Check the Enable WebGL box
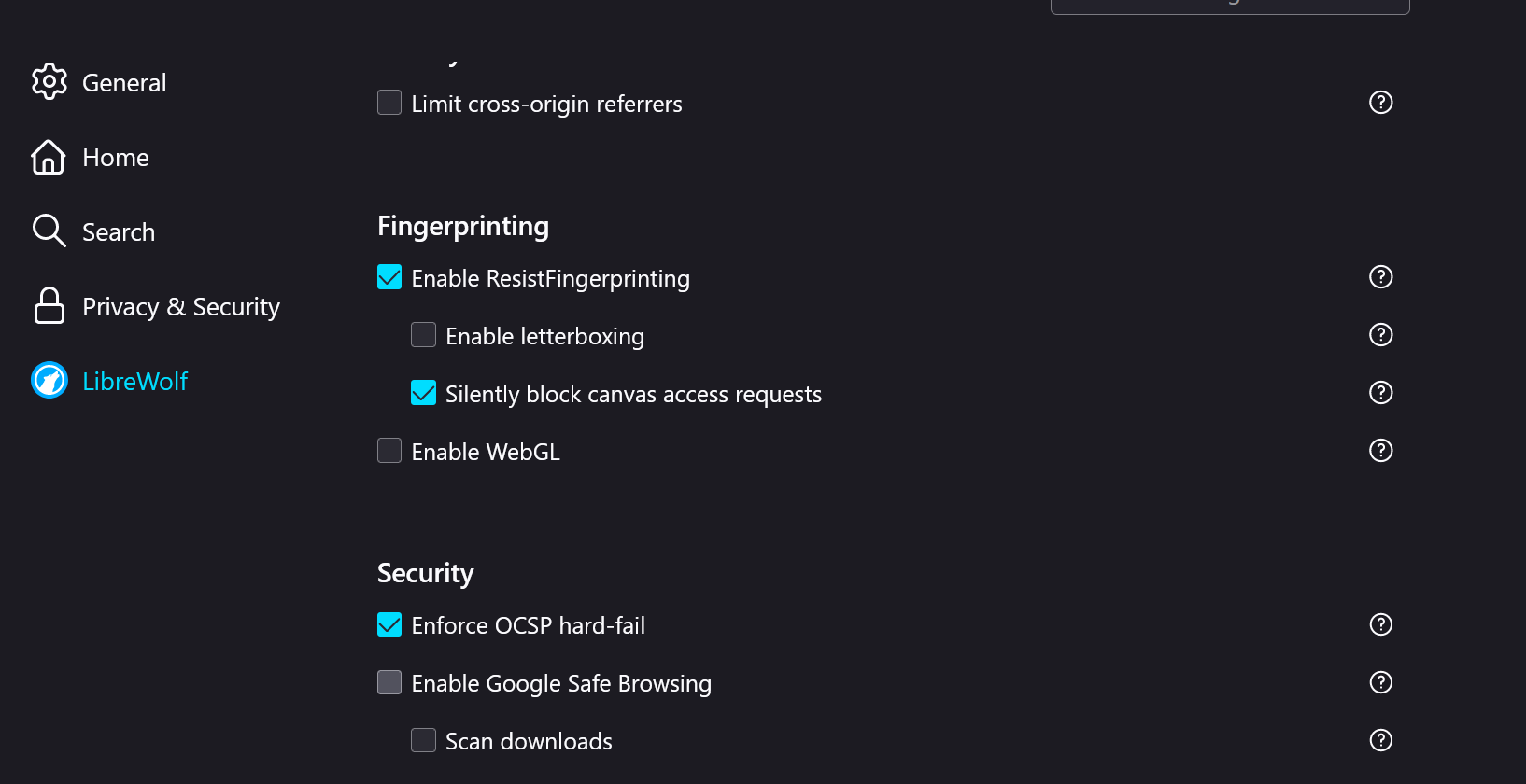 tap(389, 451)
